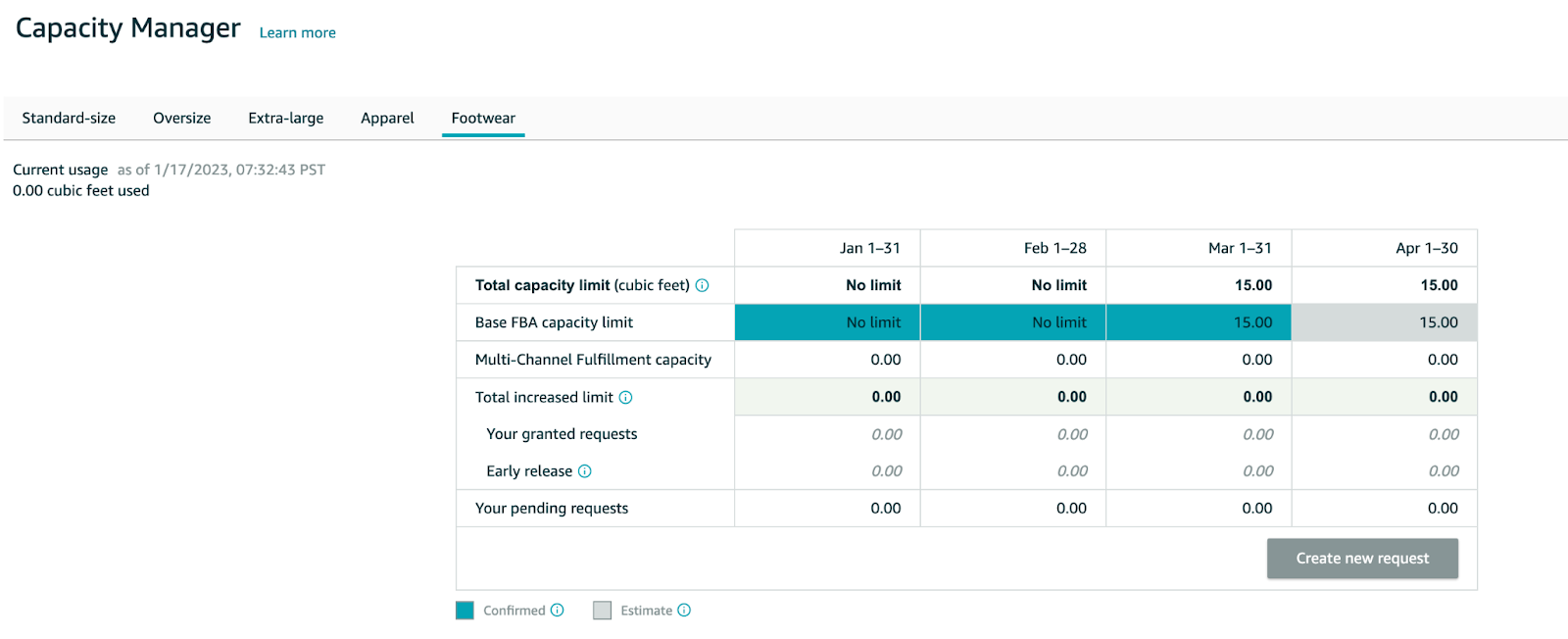
Task: Click the Current usage timestamp text
Action: 221,170
